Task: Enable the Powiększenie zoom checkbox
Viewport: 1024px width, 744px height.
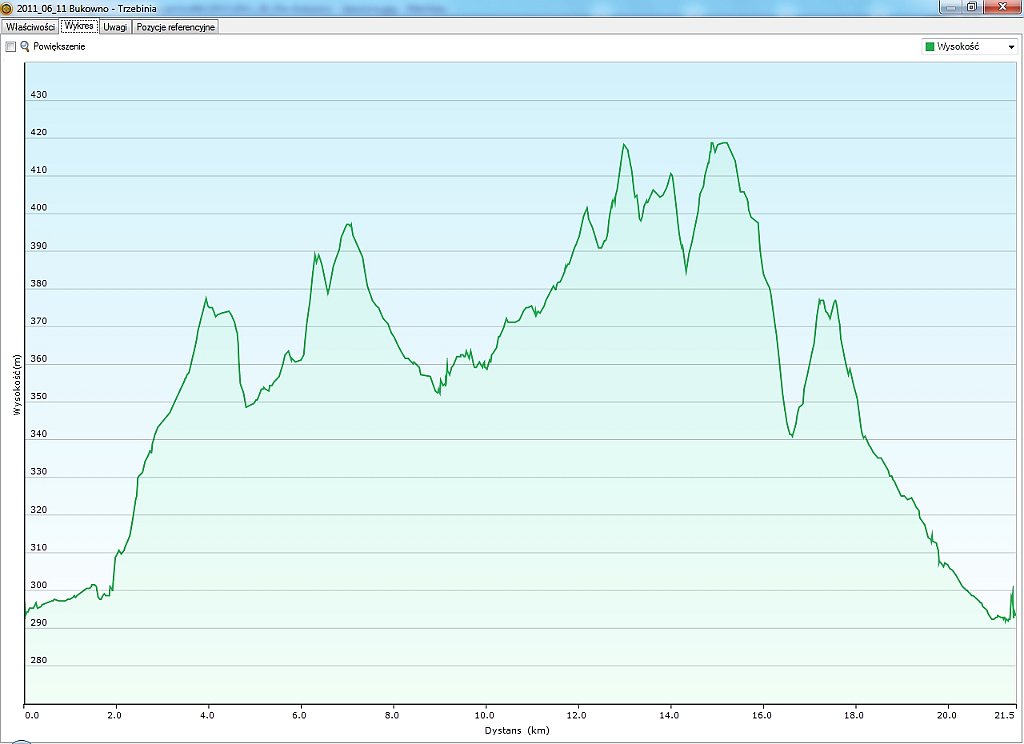Action: 10,47
